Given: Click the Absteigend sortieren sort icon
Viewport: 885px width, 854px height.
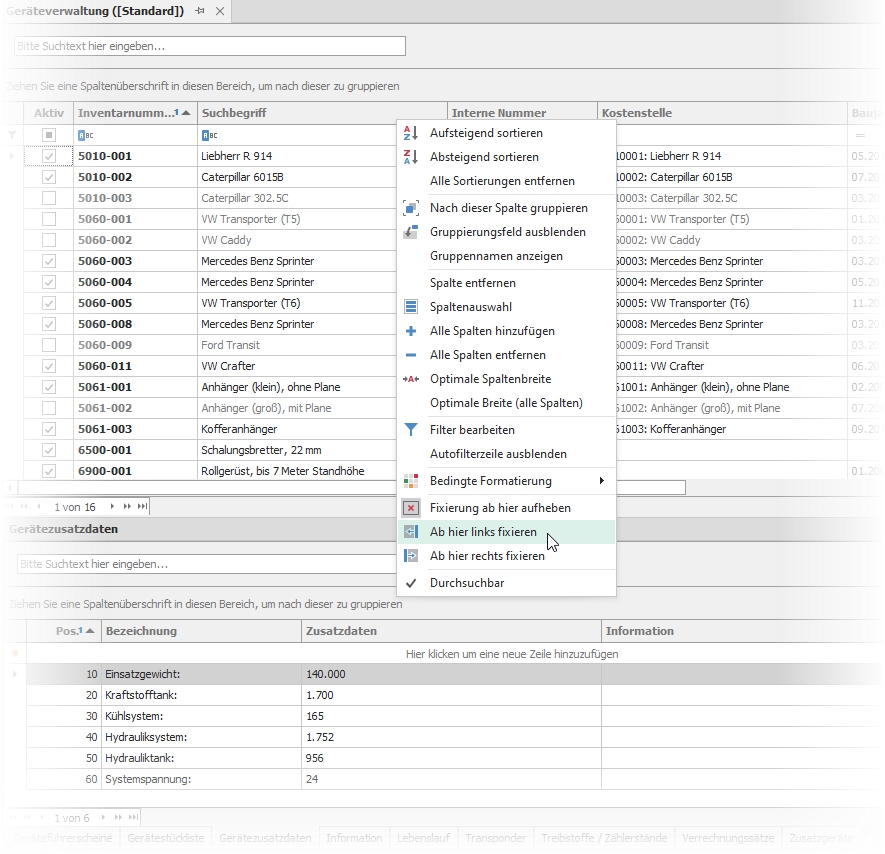Looking at the screenshot, I should tap(410, 157).
